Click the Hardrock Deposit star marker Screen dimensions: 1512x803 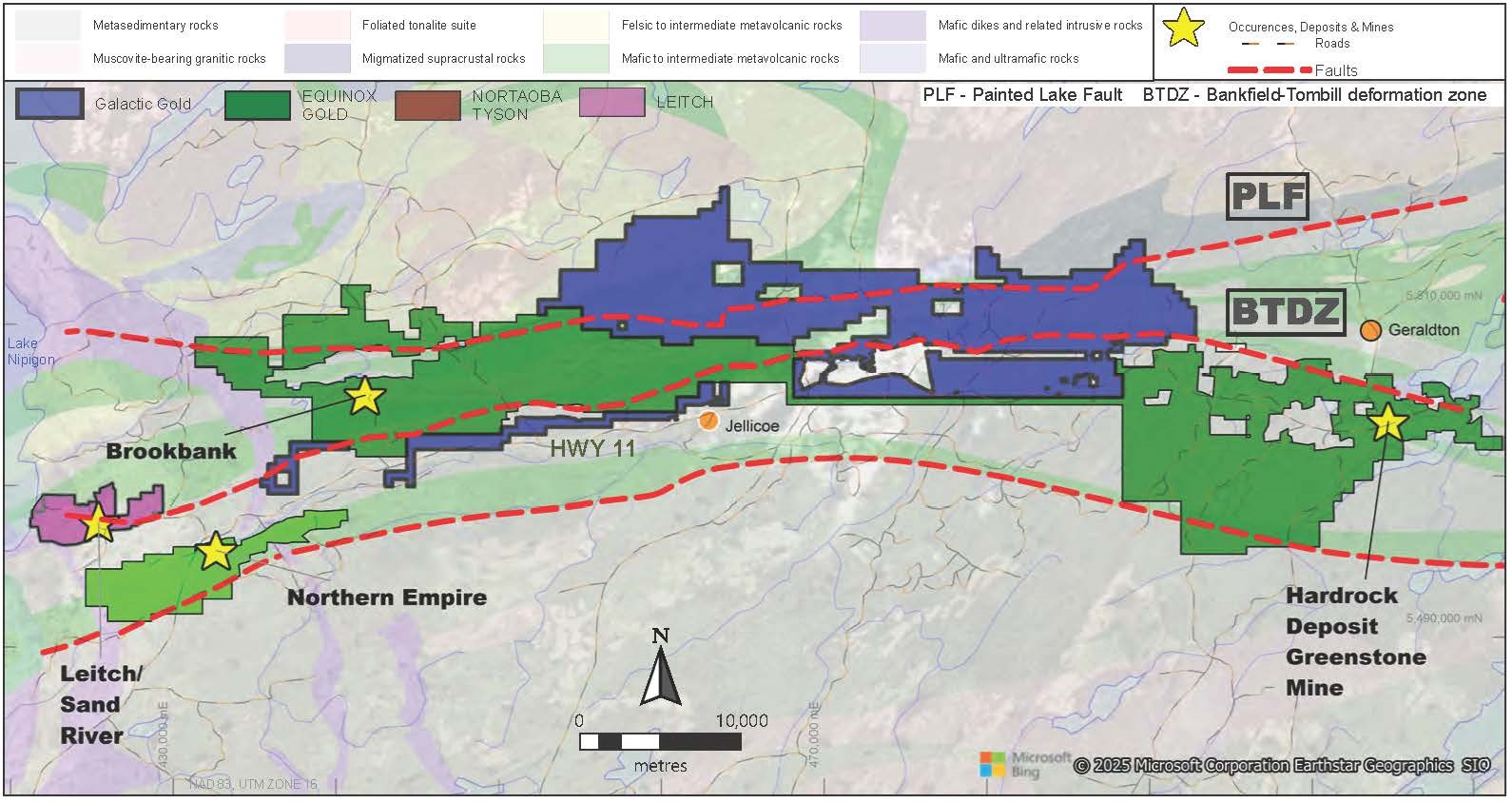(1386, 421)
